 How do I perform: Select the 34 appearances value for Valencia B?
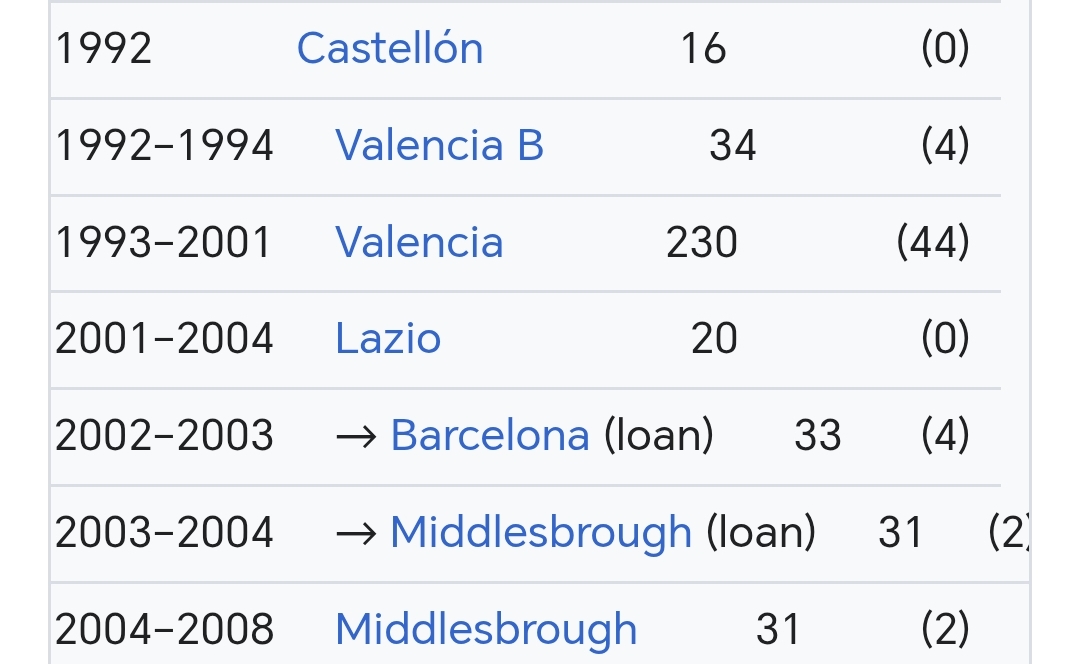click(x=733, y=145)
